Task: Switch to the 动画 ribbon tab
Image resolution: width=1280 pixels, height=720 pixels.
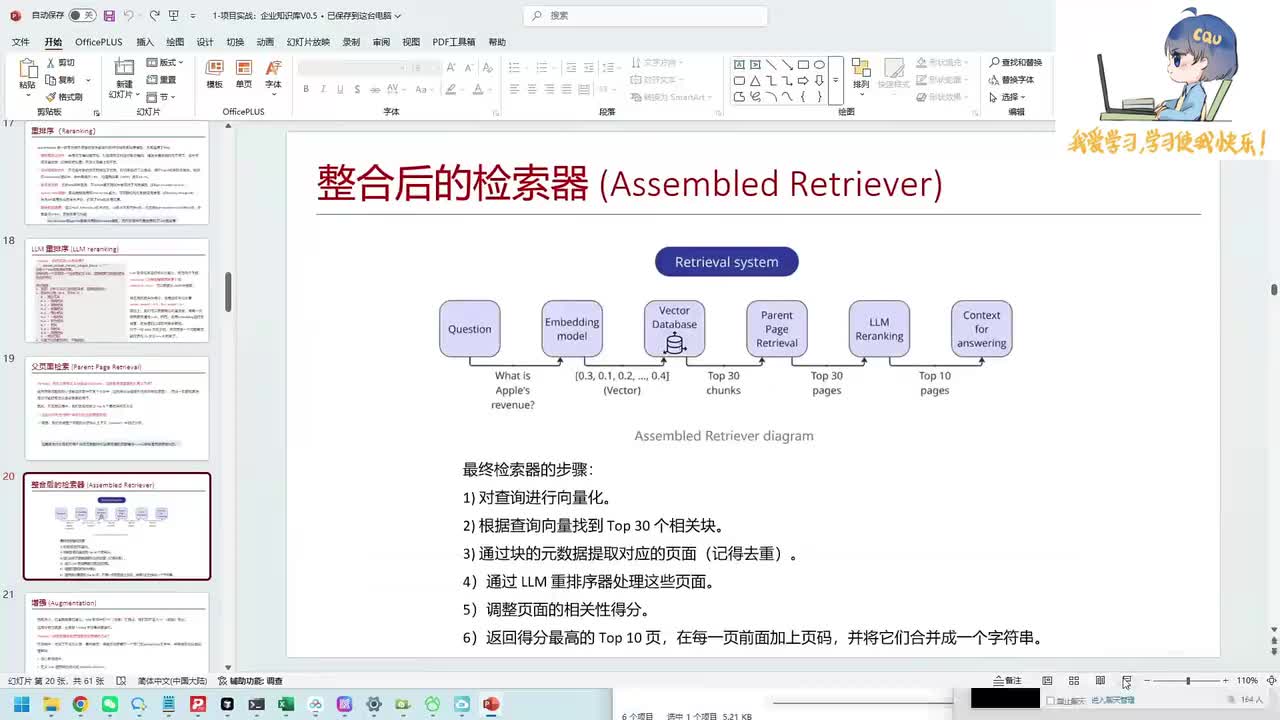Action: click(265, 42)
